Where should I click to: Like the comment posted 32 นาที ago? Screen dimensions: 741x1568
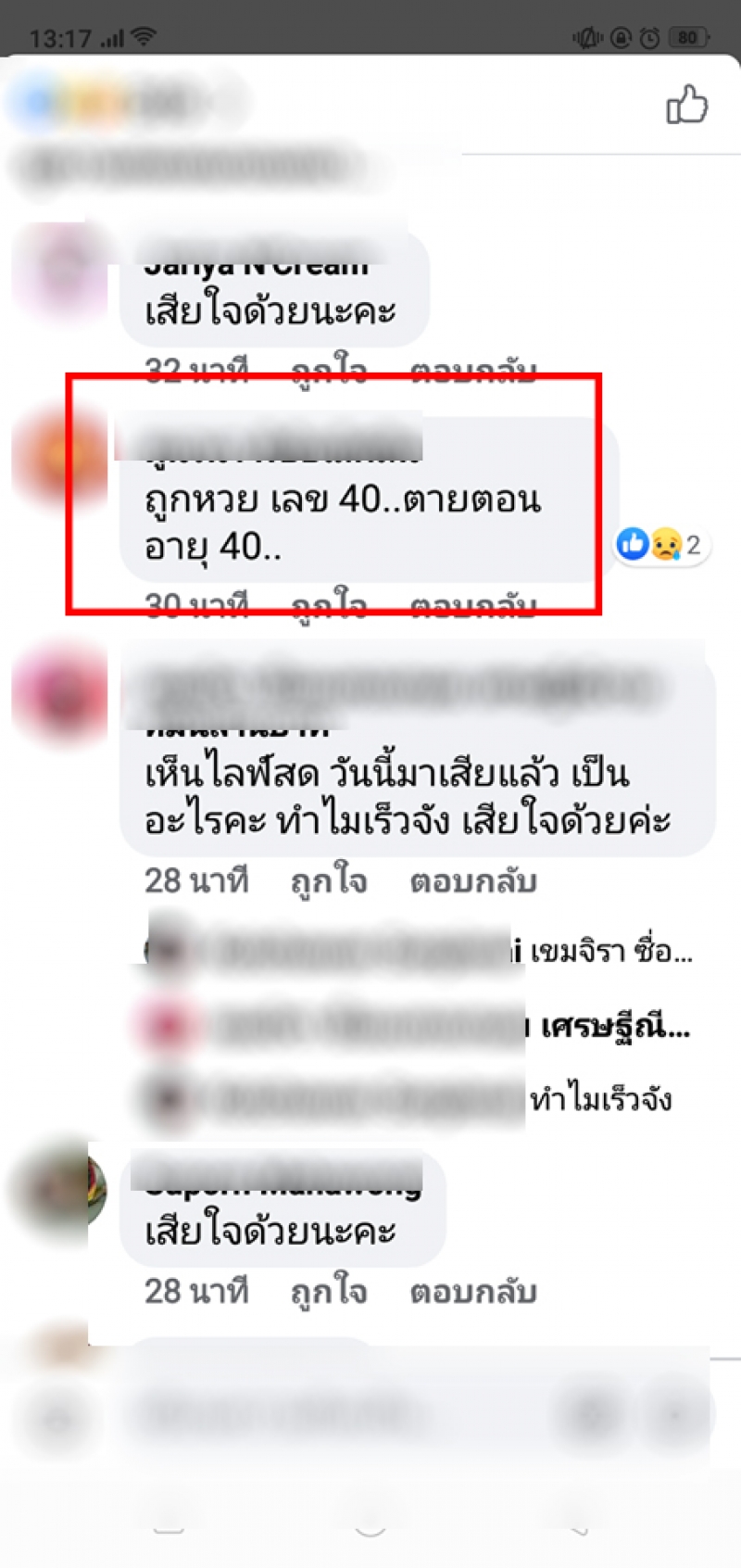click(329, 372)
